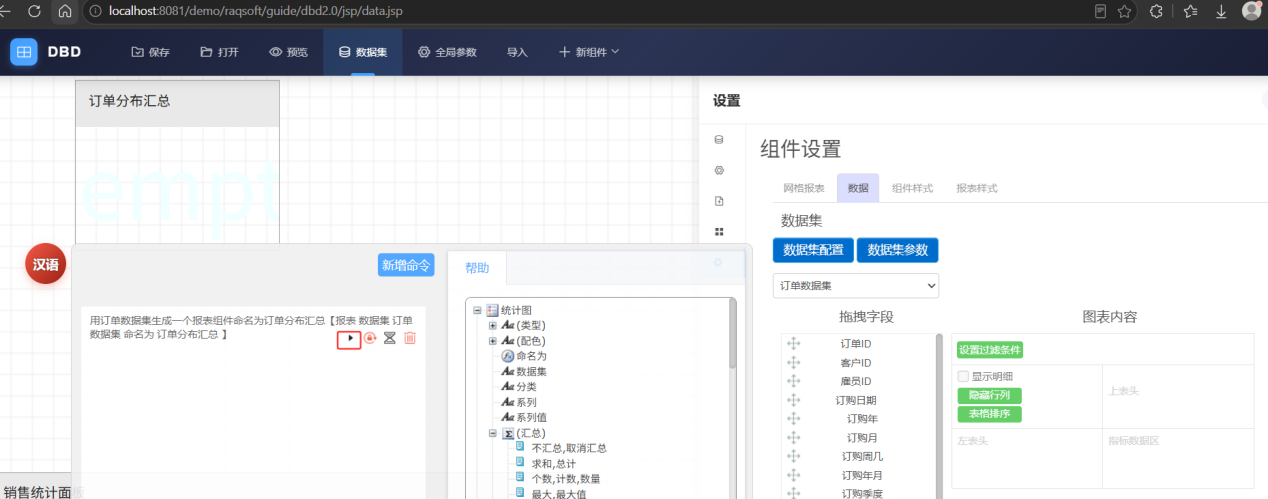Open the 数据集 menu item
The width and height of the screenshot is (1268, 499).
point(363,52)
